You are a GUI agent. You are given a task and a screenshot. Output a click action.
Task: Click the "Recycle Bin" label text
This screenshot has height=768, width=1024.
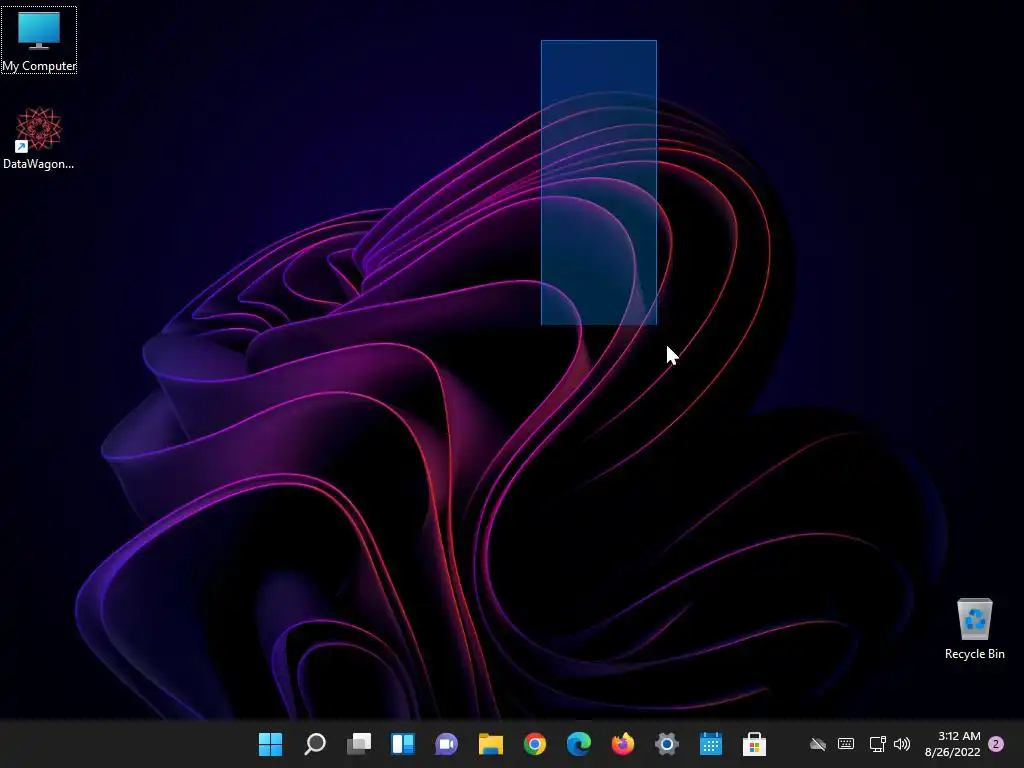(x=974, y=654)
